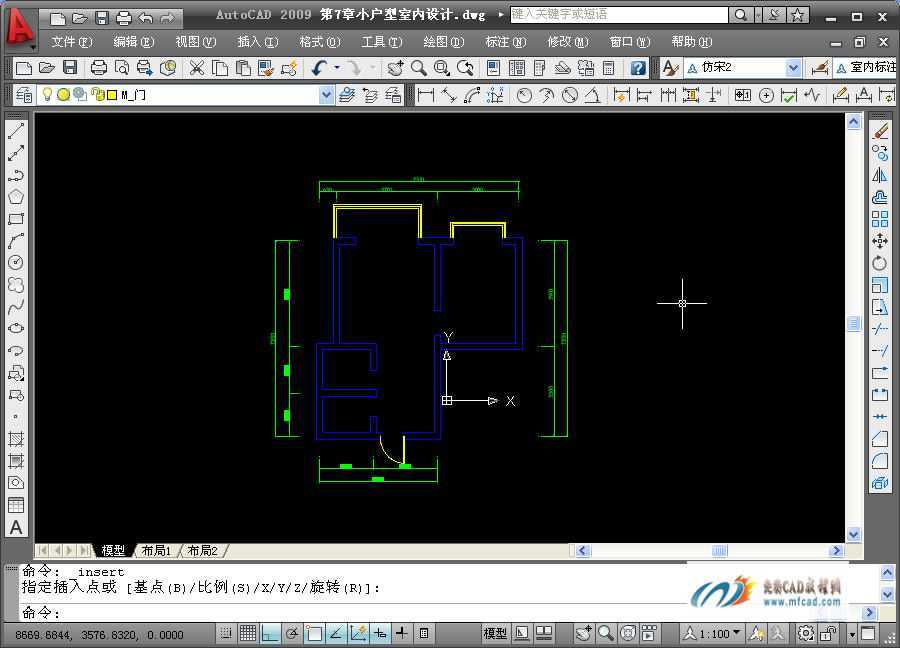
Task: Open the 1:100 annotation scale menu
Action: [712, 634]
